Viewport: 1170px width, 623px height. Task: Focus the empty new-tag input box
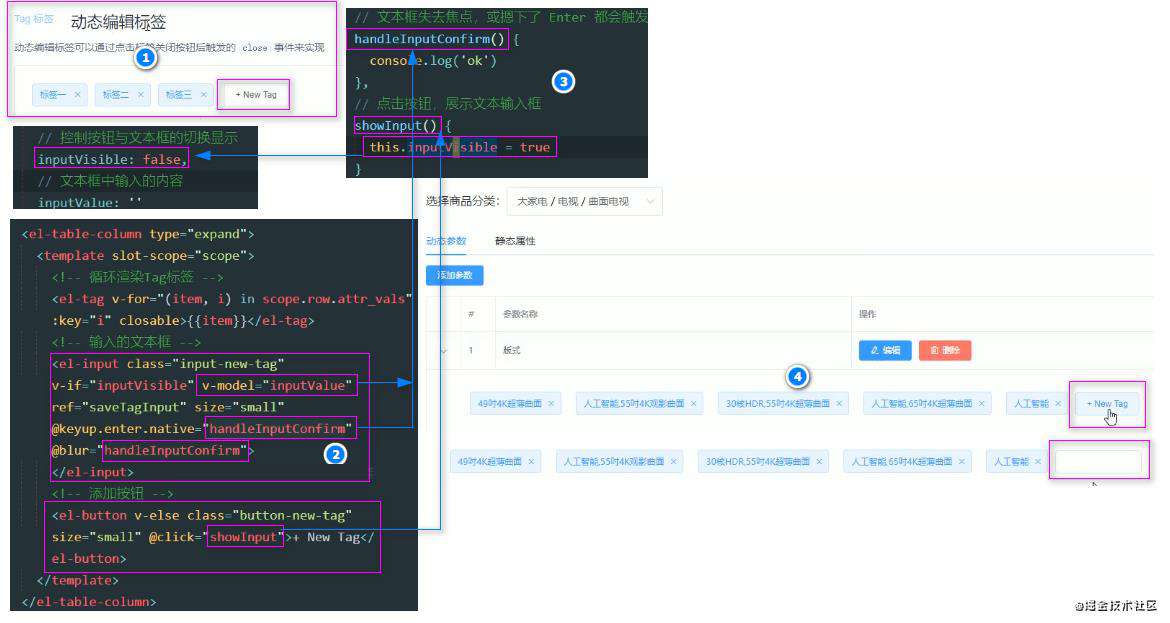click(1098, 462)
